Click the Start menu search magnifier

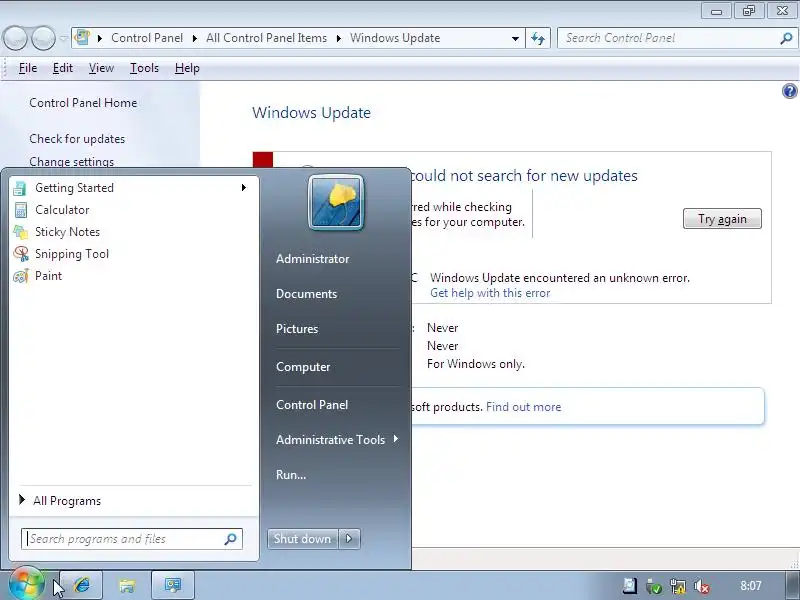[231, 539]
